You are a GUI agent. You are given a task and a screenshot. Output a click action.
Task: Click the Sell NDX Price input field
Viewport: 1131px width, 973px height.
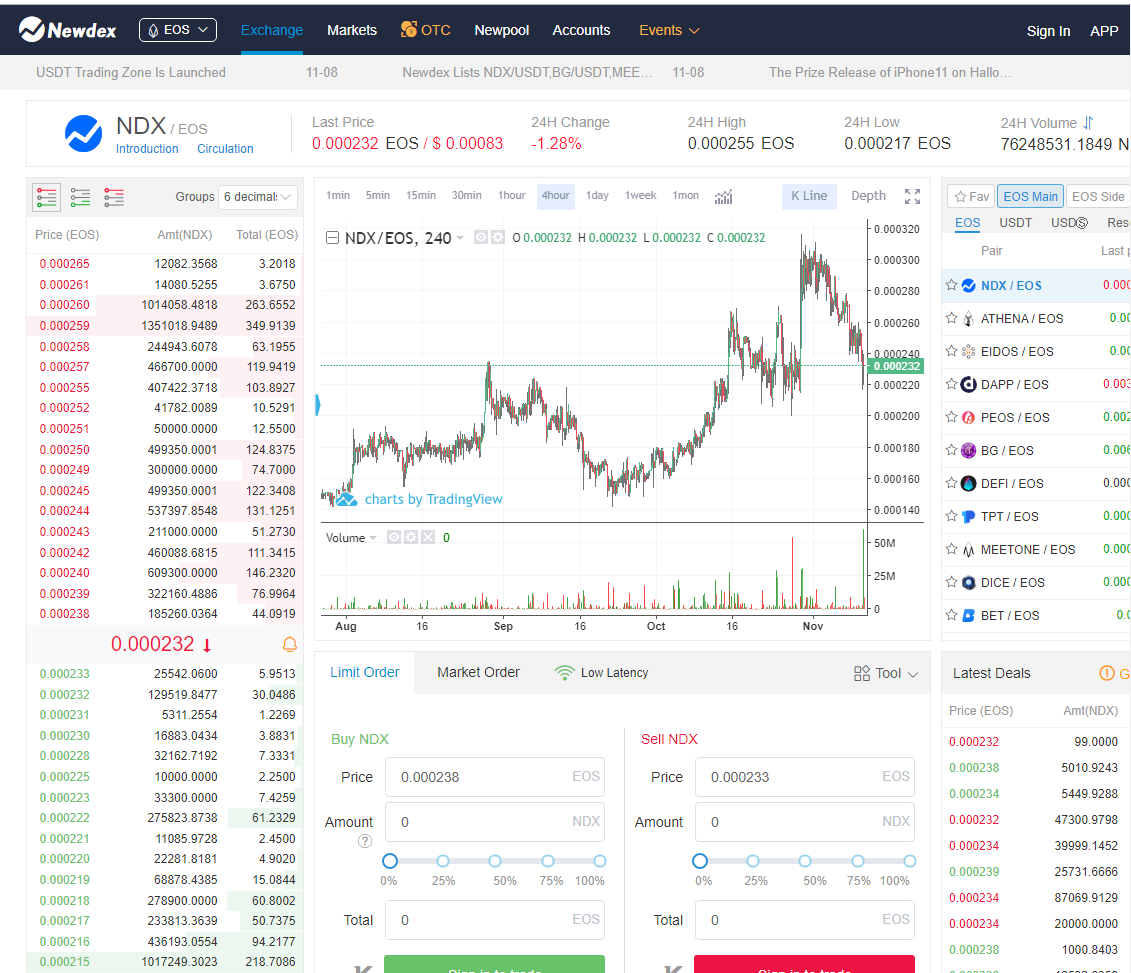coord(790,777)
